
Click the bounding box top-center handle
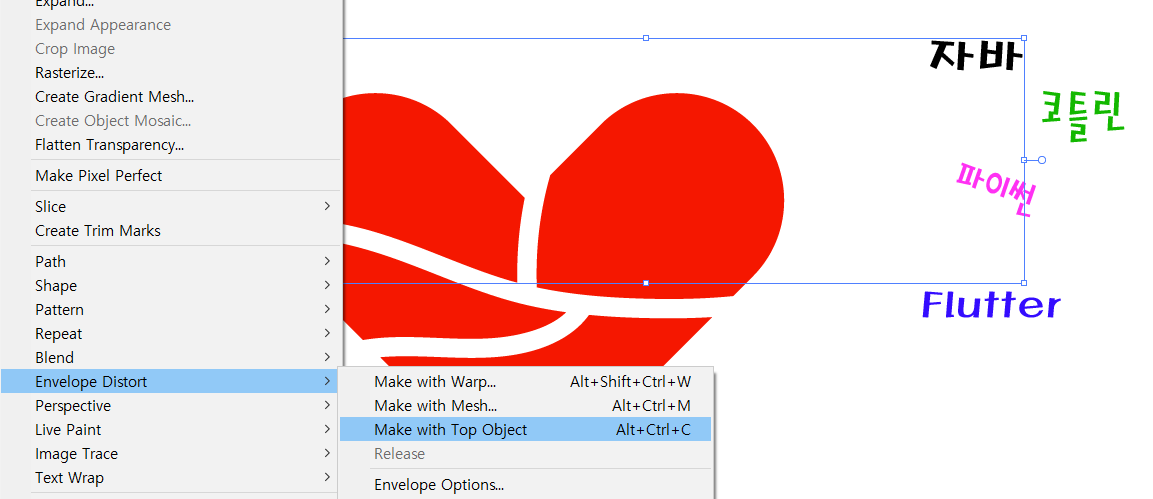click(646, 37)
